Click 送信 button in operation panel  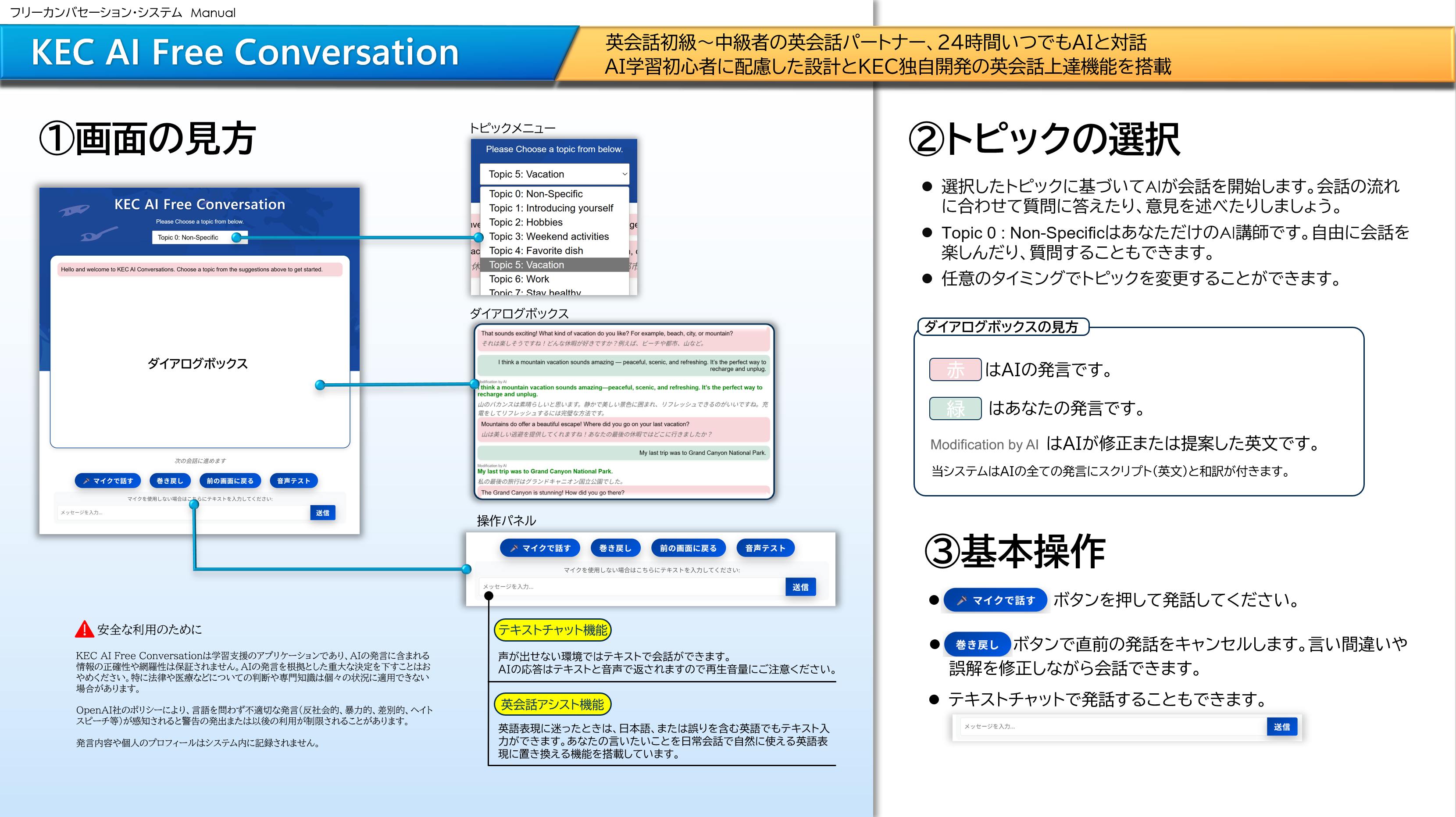click(x=800, y=587)
